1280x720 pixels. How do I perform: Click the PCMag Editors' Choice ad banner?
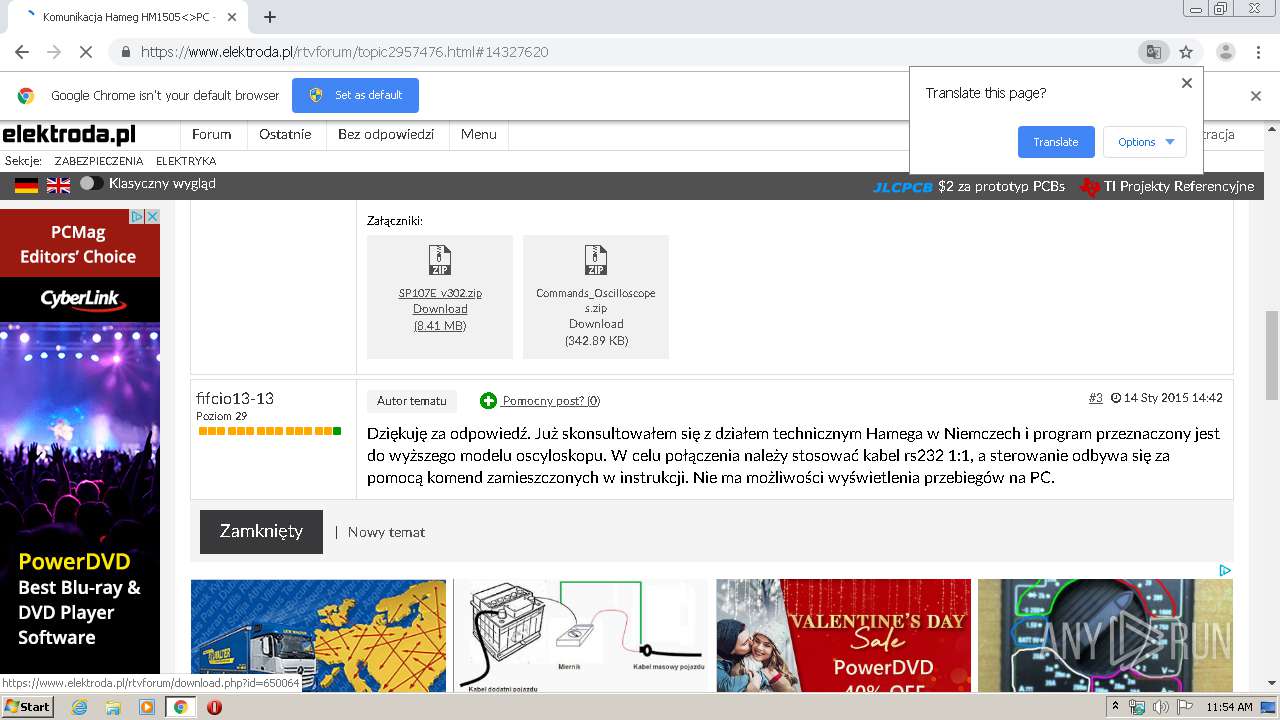[80, 244]
